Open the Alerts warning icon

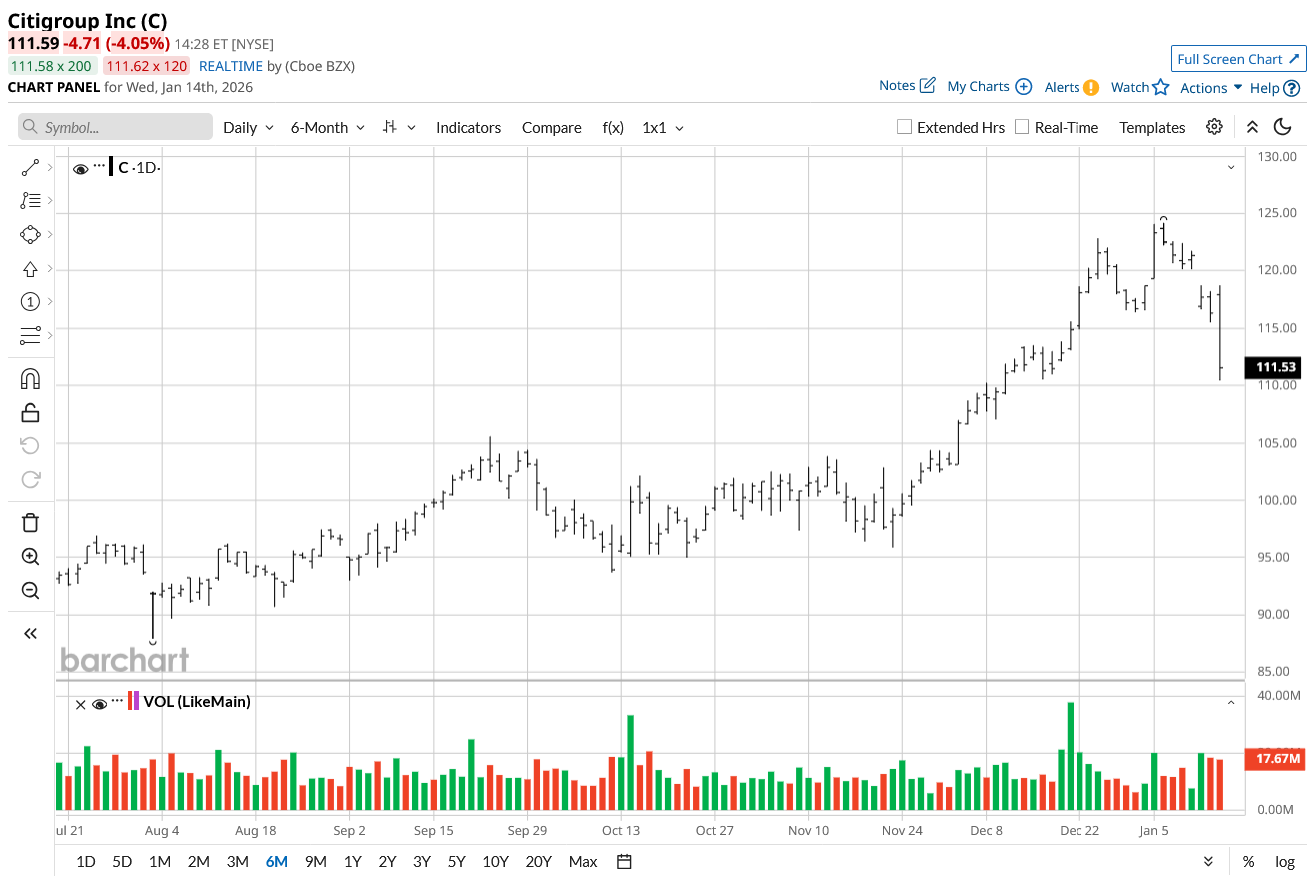pos(1091,87)
